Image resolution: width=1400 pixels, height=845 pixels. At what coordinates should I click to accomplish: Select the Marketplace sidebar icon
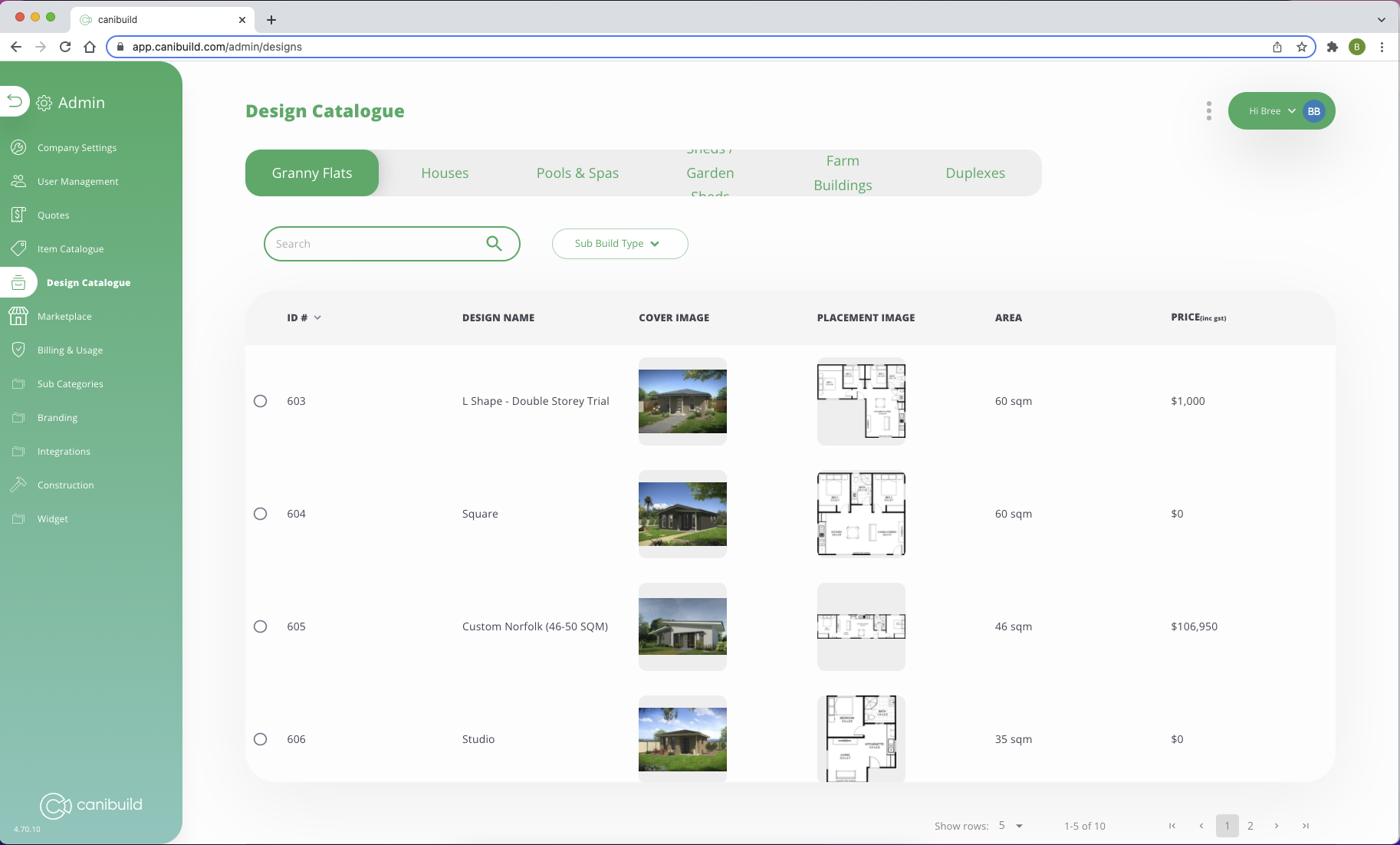point(18,316)
